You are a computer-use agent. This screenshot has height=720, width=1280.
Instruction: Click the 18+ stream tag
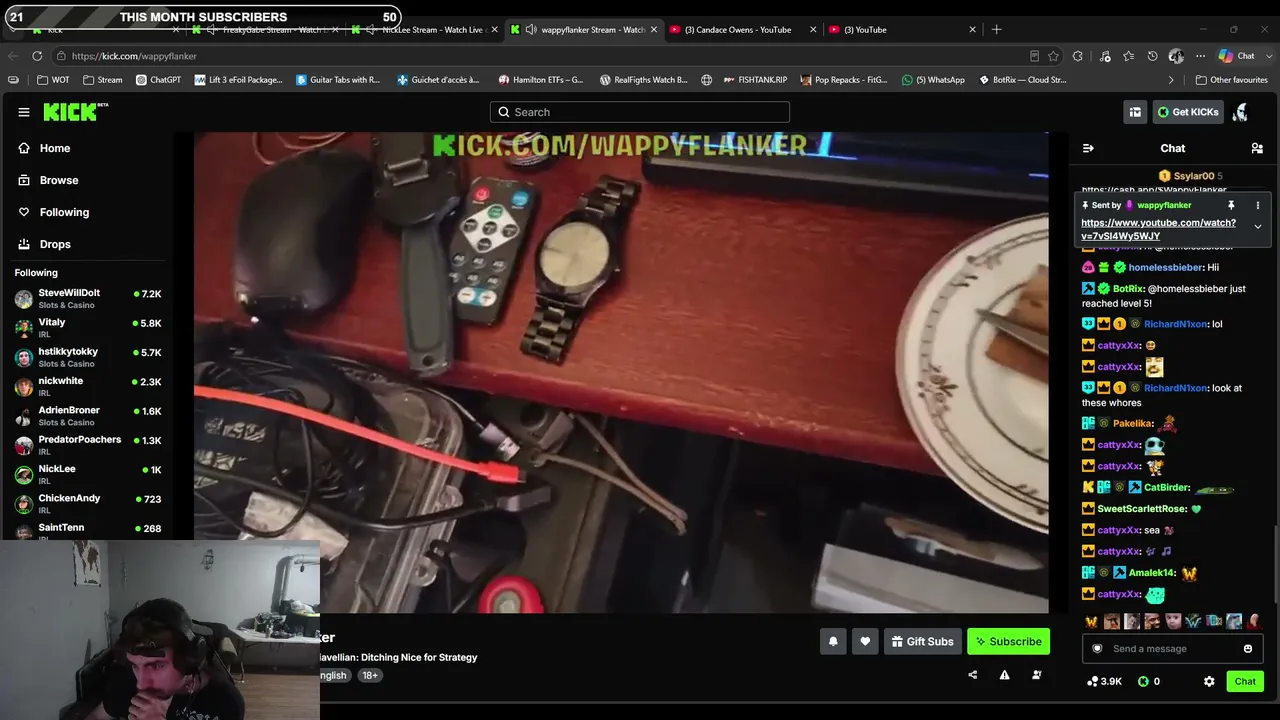[370, 675]
